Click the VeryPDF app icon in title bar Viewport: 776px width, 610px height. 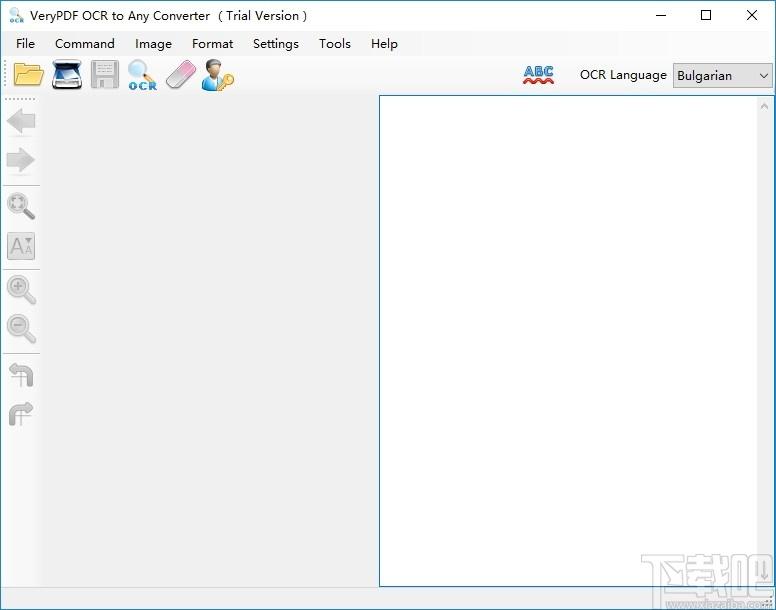pos(16,15)
